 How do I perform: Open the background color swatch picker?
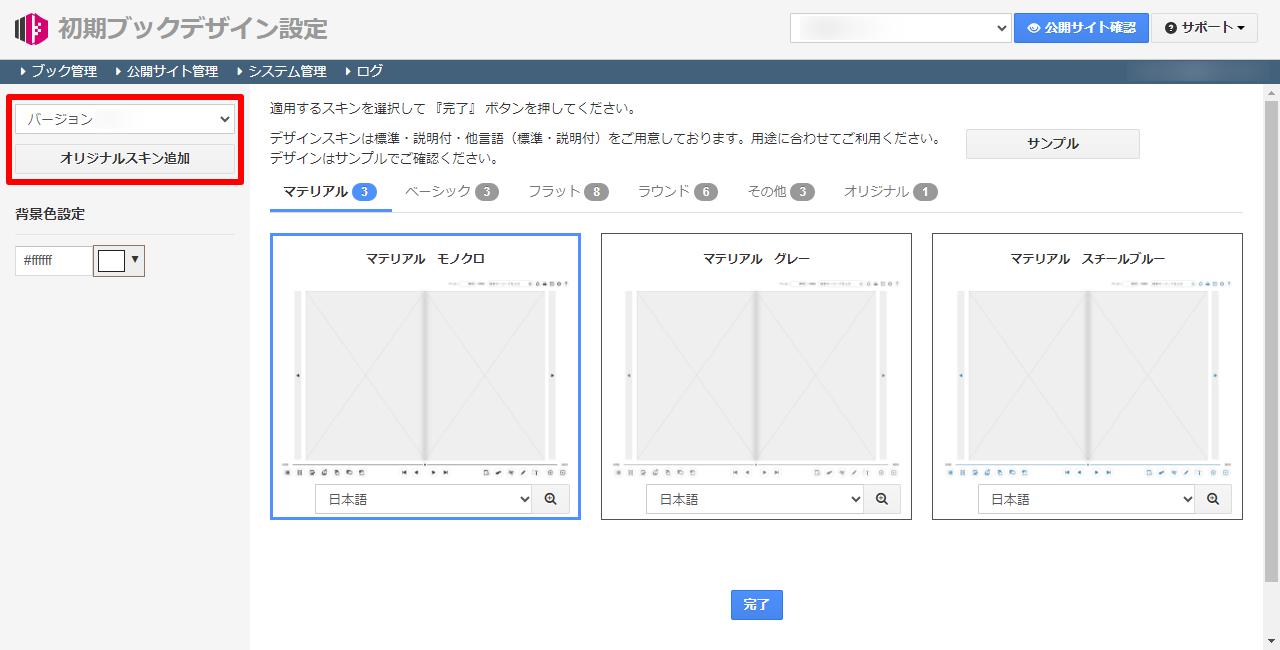coord(119,261)
